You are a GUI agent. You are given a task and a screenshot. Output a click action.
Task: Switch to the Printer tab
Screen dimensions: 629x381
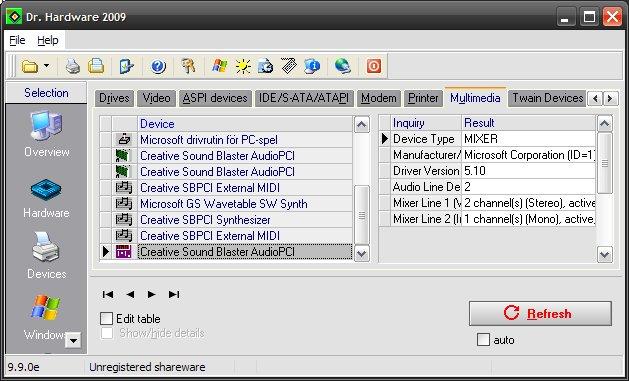(423, 98)
